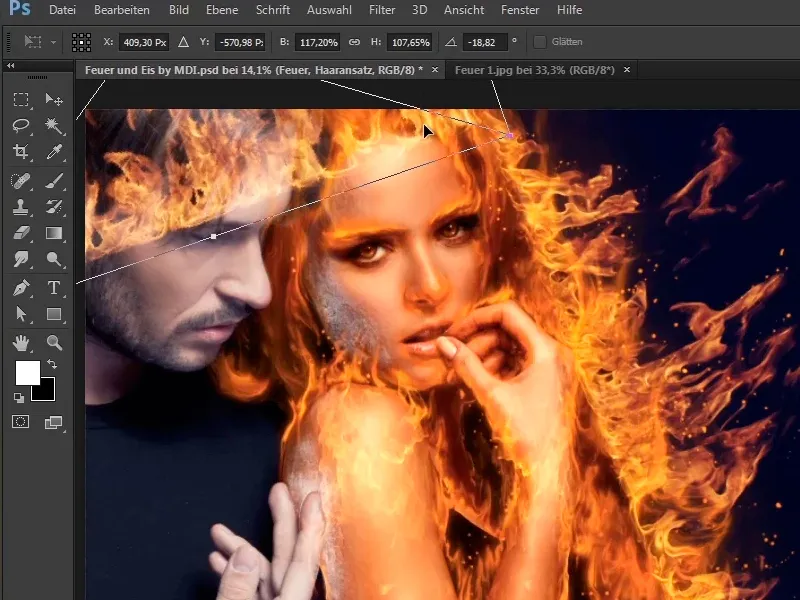Viewport: 800px width, 600px height.
Task: Select the Crop tool
Action: pyautogui.click(x=21, y=152)
